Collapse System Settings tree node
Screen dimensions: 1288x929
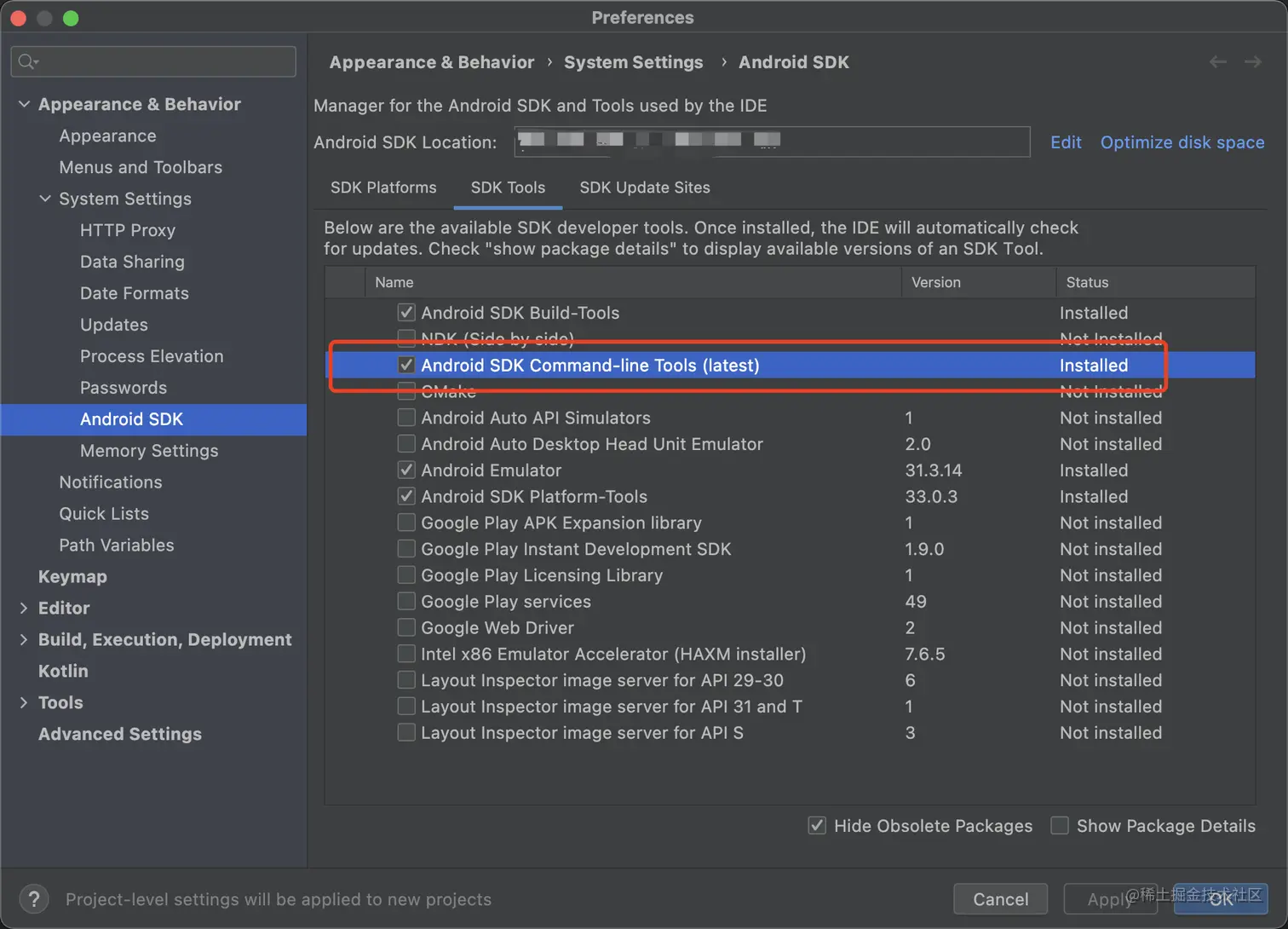pos(45,199)
